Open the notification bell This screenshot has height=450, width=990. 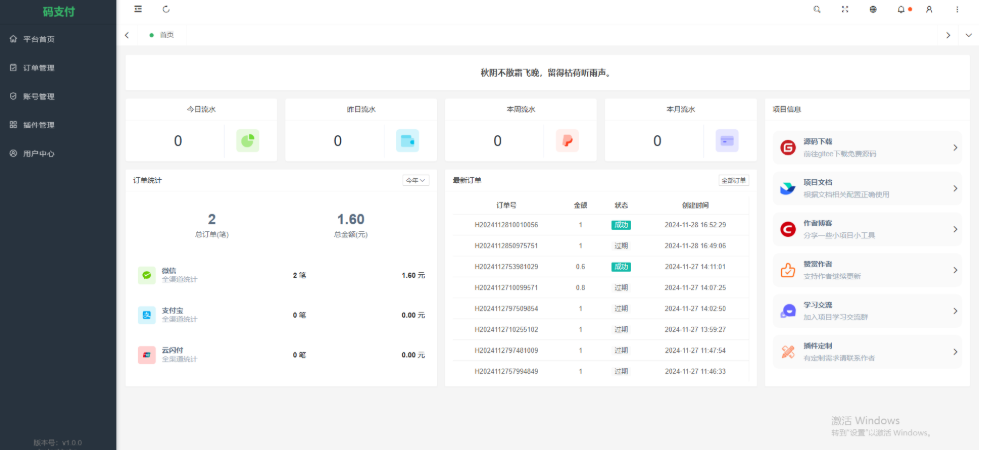point(901,9)
